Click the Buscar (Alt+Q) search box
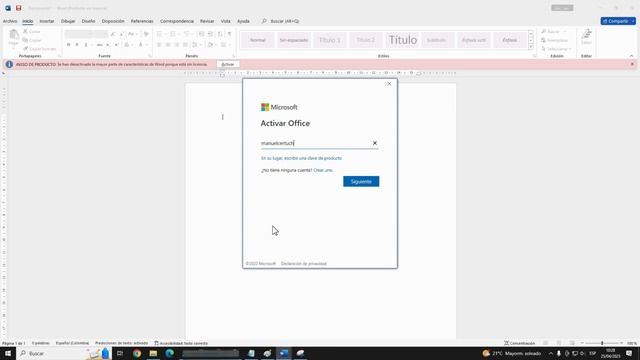Viewport: 640px width, 360px height. (x=281, y=21)
